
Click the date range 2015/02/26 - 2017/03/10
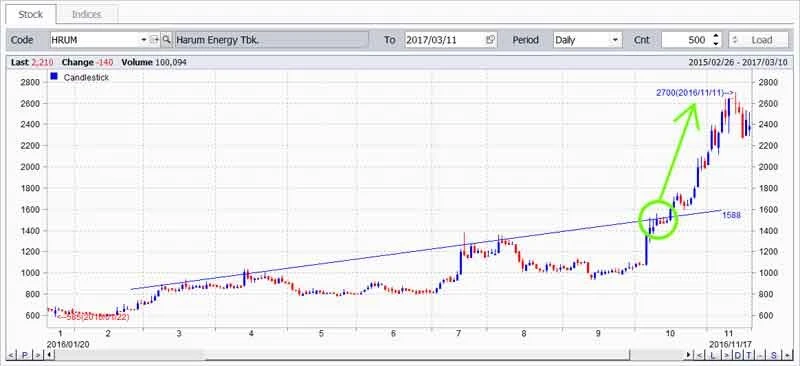coord(738,62)
